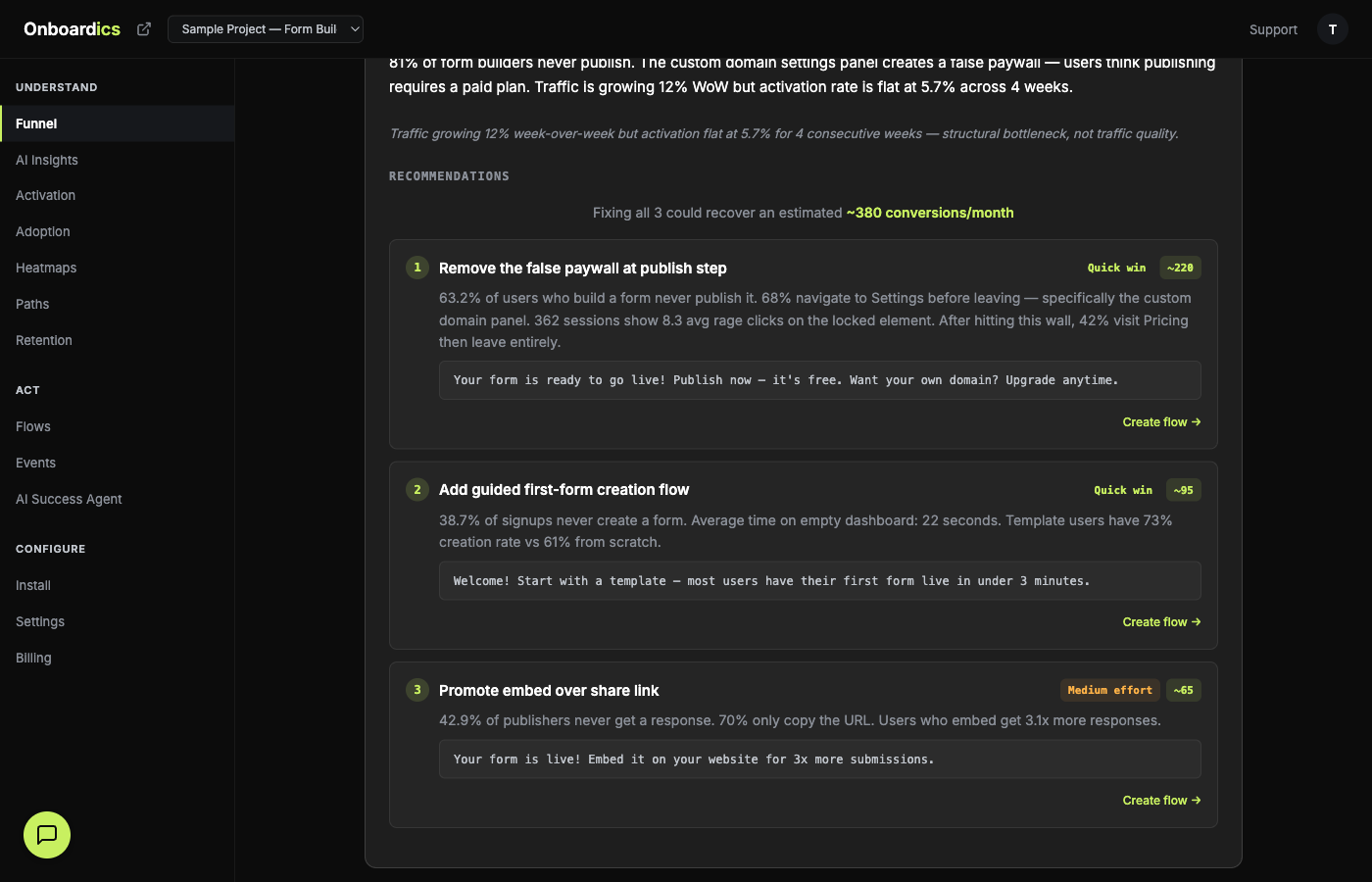Image resolution: width=1372 pixels, height=882 pixels.
Task: Click the Support link
Action: coord(1273,29)
